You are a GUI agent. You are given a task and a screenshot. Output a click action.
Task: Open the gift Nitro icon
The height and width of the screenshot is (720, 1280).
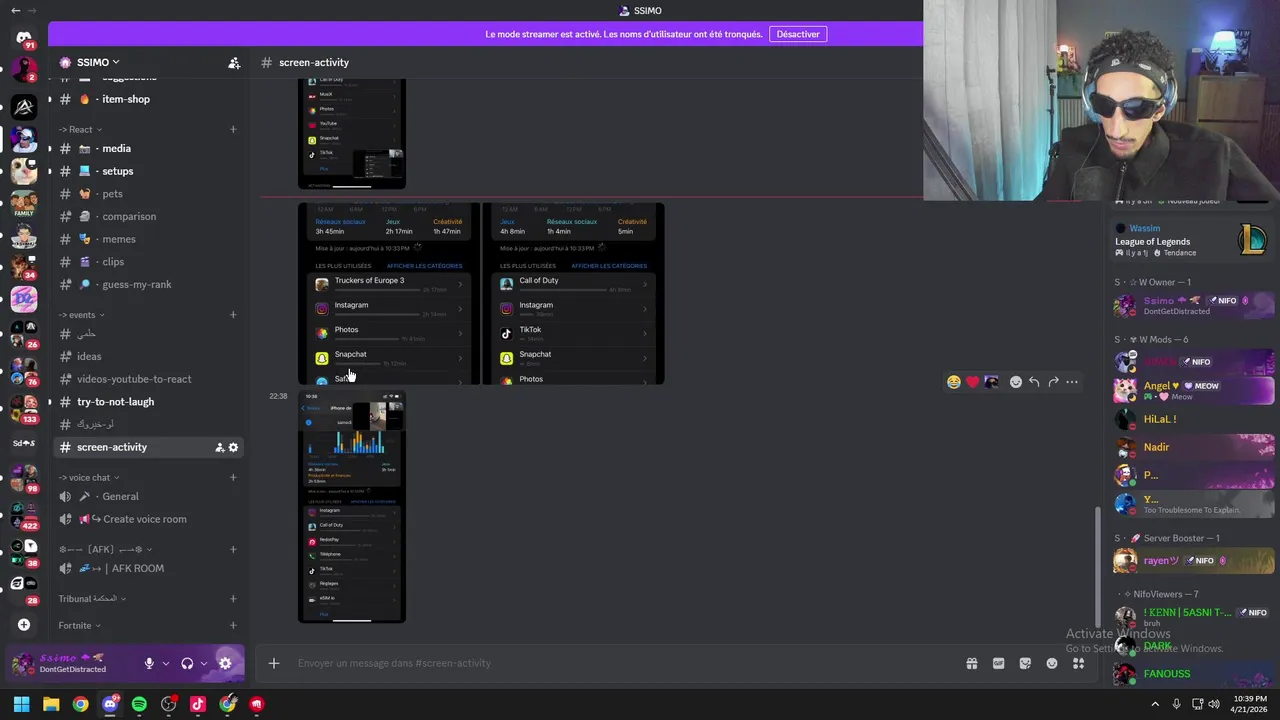pyautogui.click(x=971, y=663)
